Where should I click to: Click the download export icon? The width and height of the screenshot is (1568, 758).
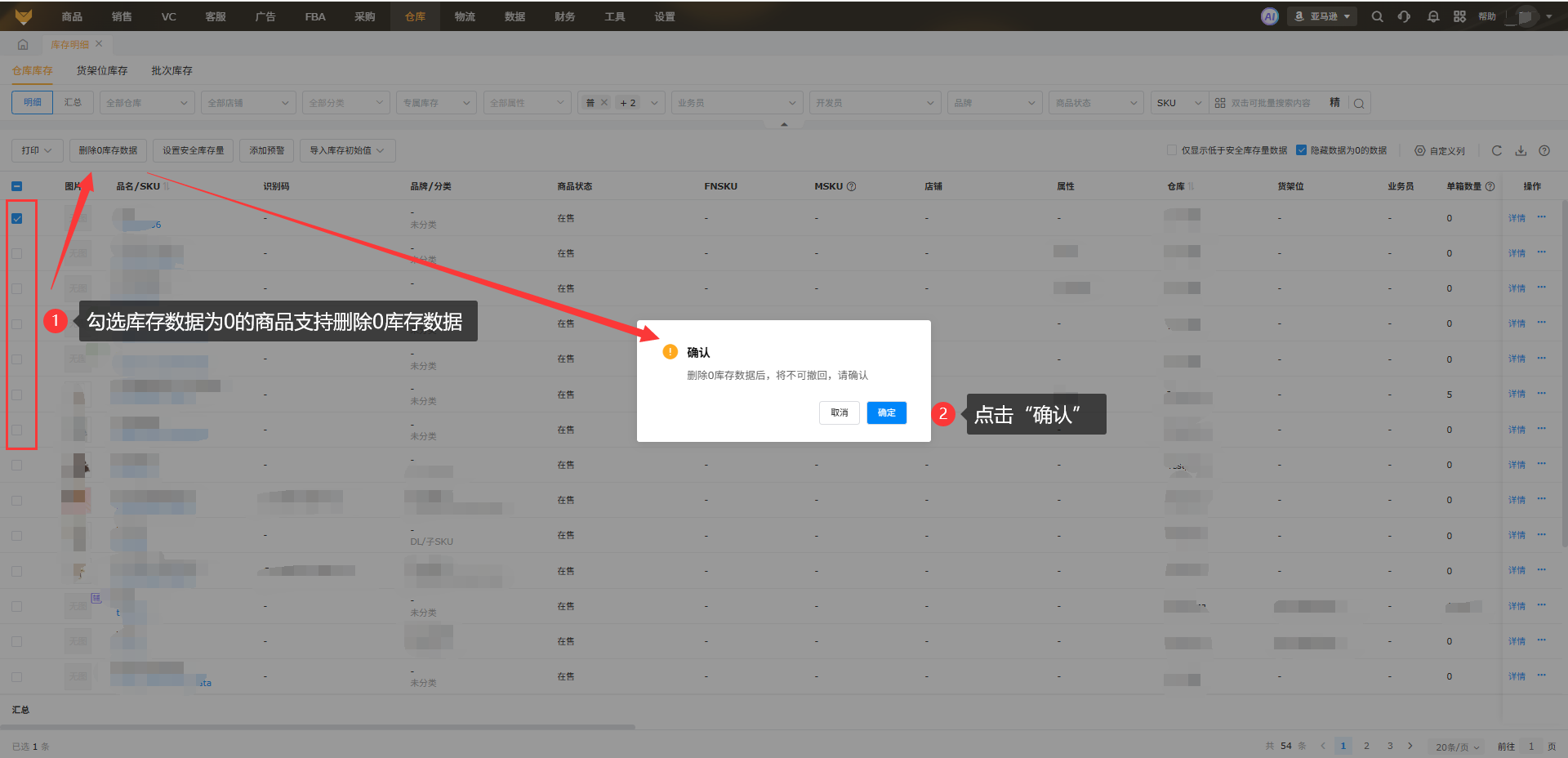pos(1521,150)
